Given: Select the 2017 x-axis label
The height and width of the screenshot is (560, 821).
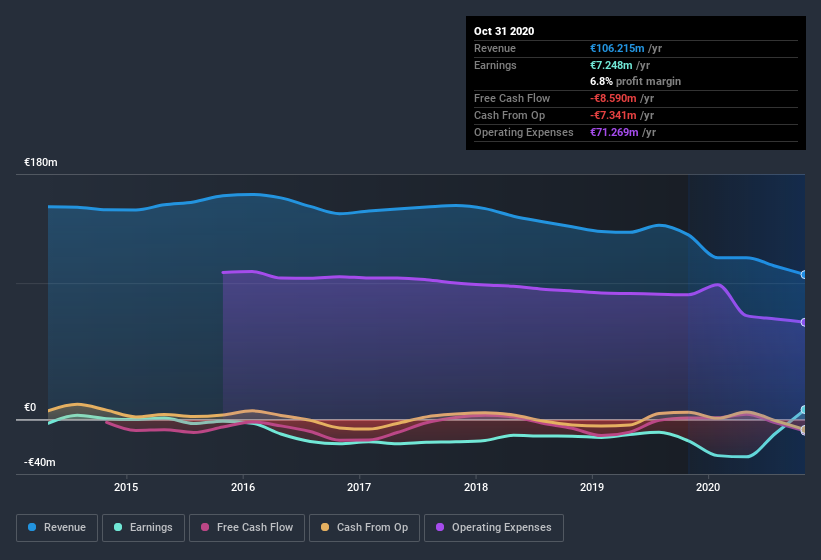Looking at the screenshot, I should [359, 487].
